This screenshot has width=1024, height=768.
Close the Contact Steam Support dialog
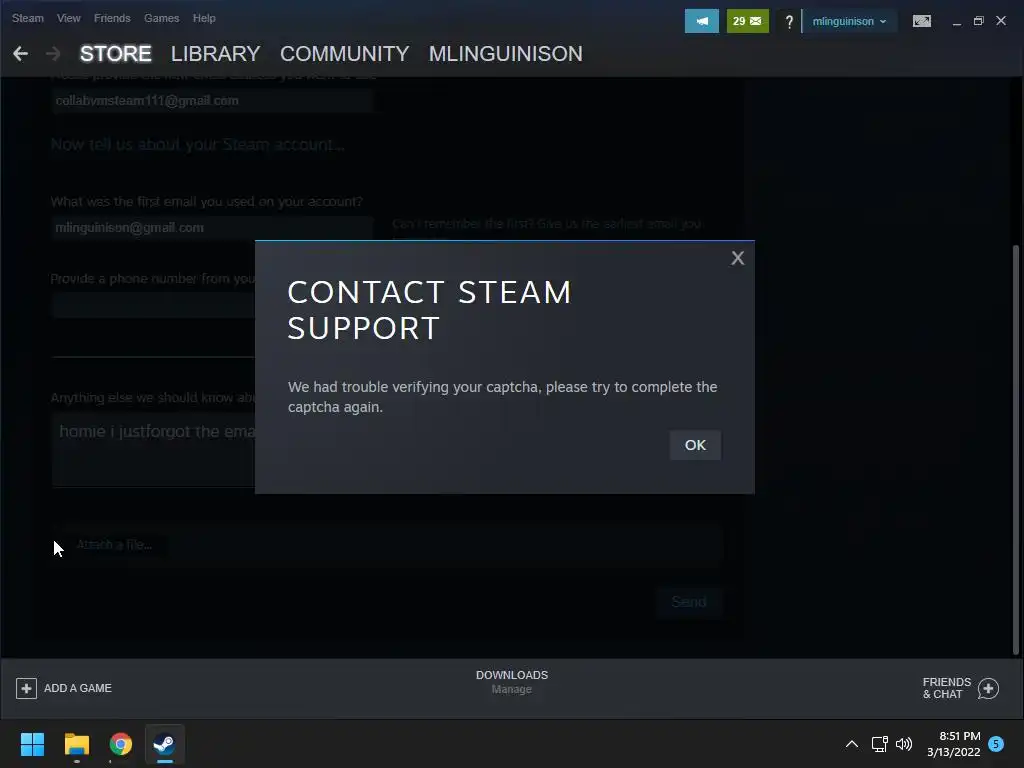pos(737,258)
